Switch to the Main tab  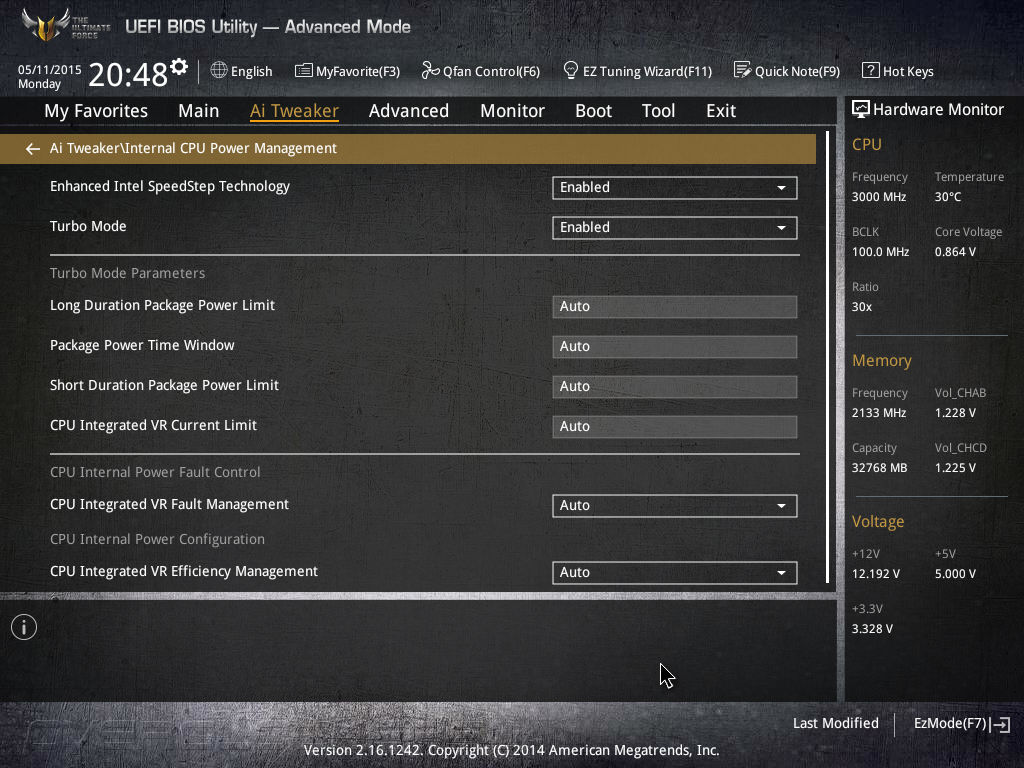click(x=199, y=111)
